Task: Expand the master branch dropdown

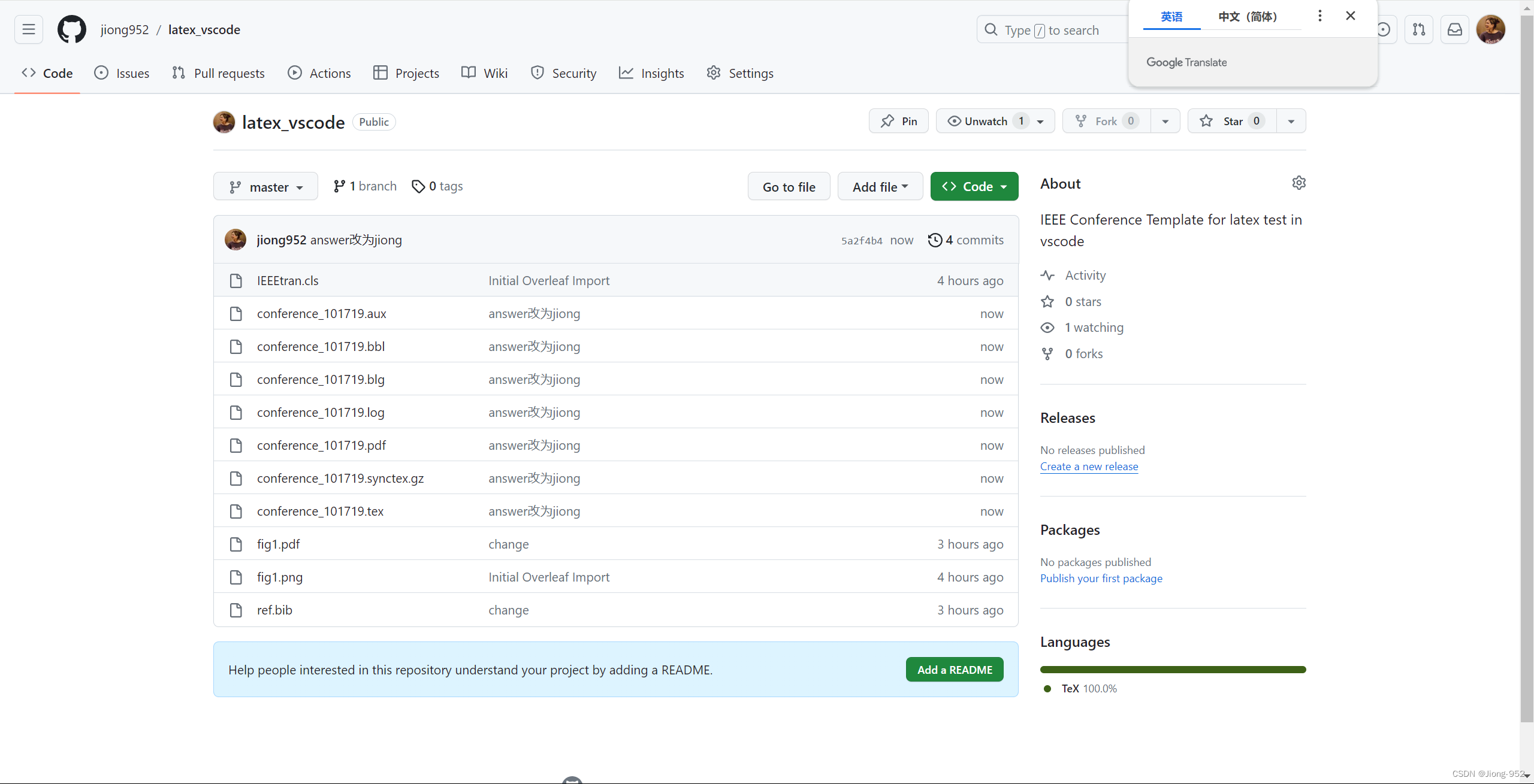Action: pos(265,187)
